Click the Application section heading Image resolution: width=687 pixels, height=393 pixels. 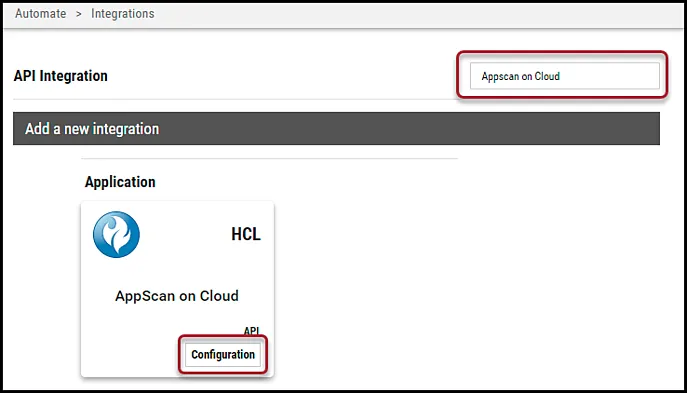click(120, 182)
